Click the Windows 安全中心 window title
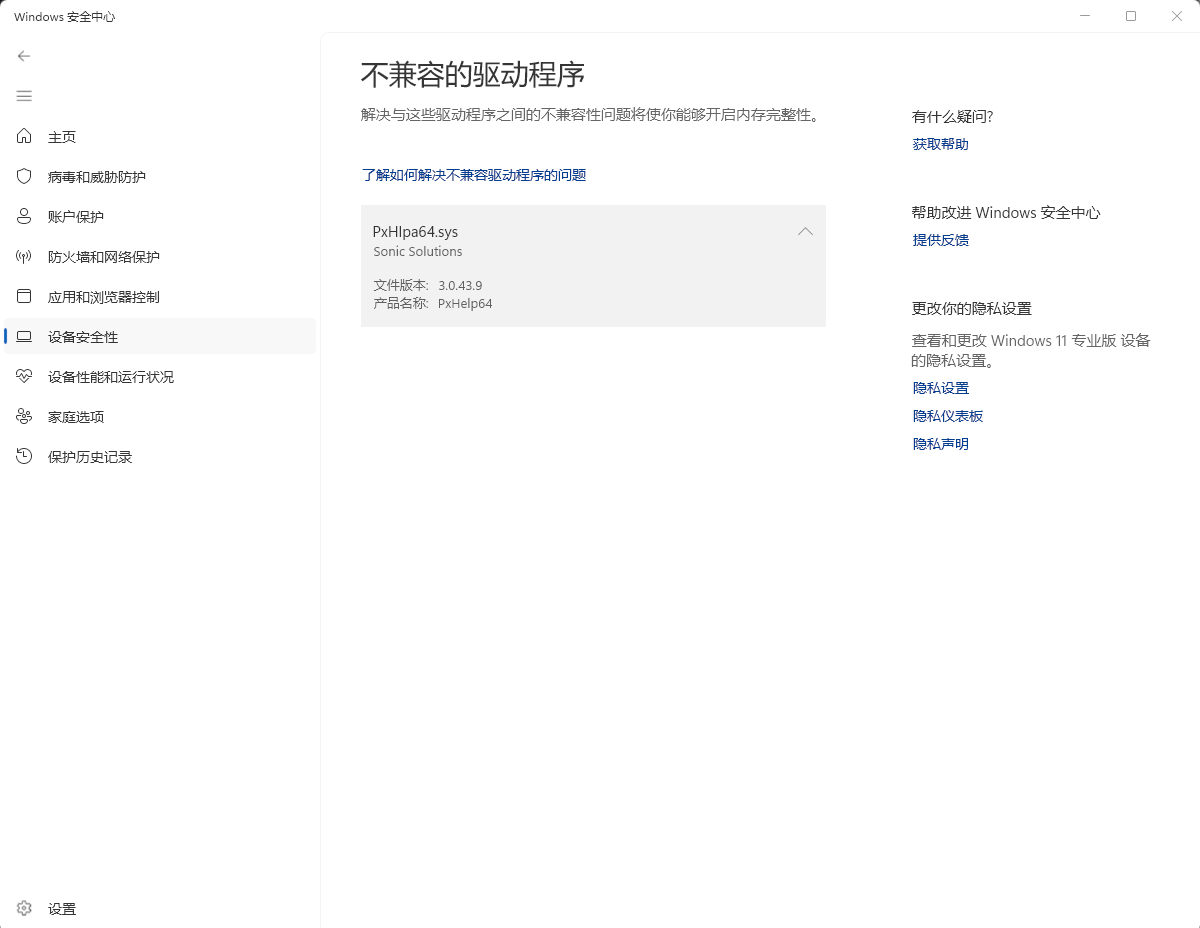The height and width of the screenshot is (928, 1200). [x=64, y=17]
